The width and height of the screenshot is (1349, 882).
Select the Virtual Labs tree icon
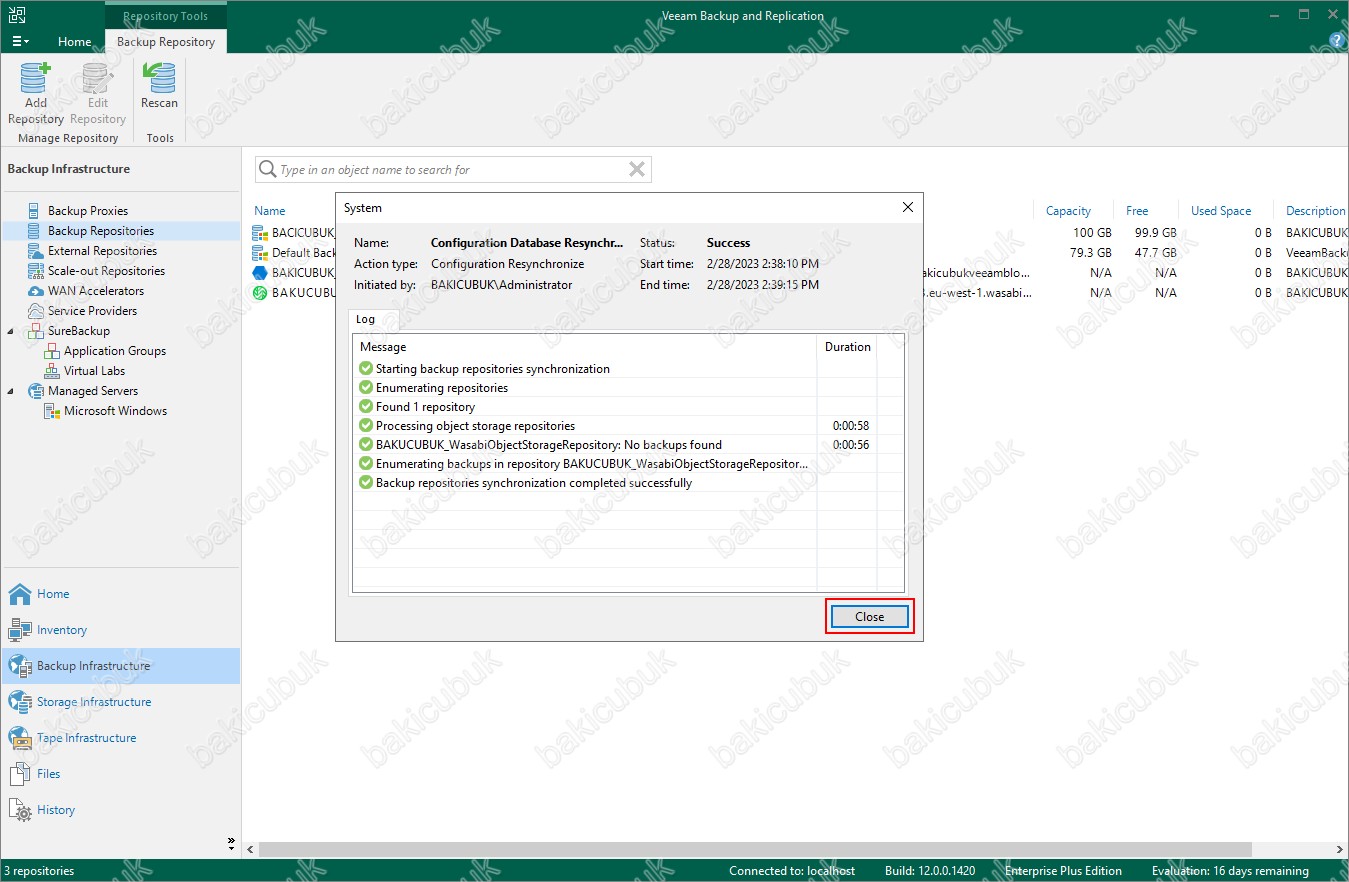click(52, 371)
